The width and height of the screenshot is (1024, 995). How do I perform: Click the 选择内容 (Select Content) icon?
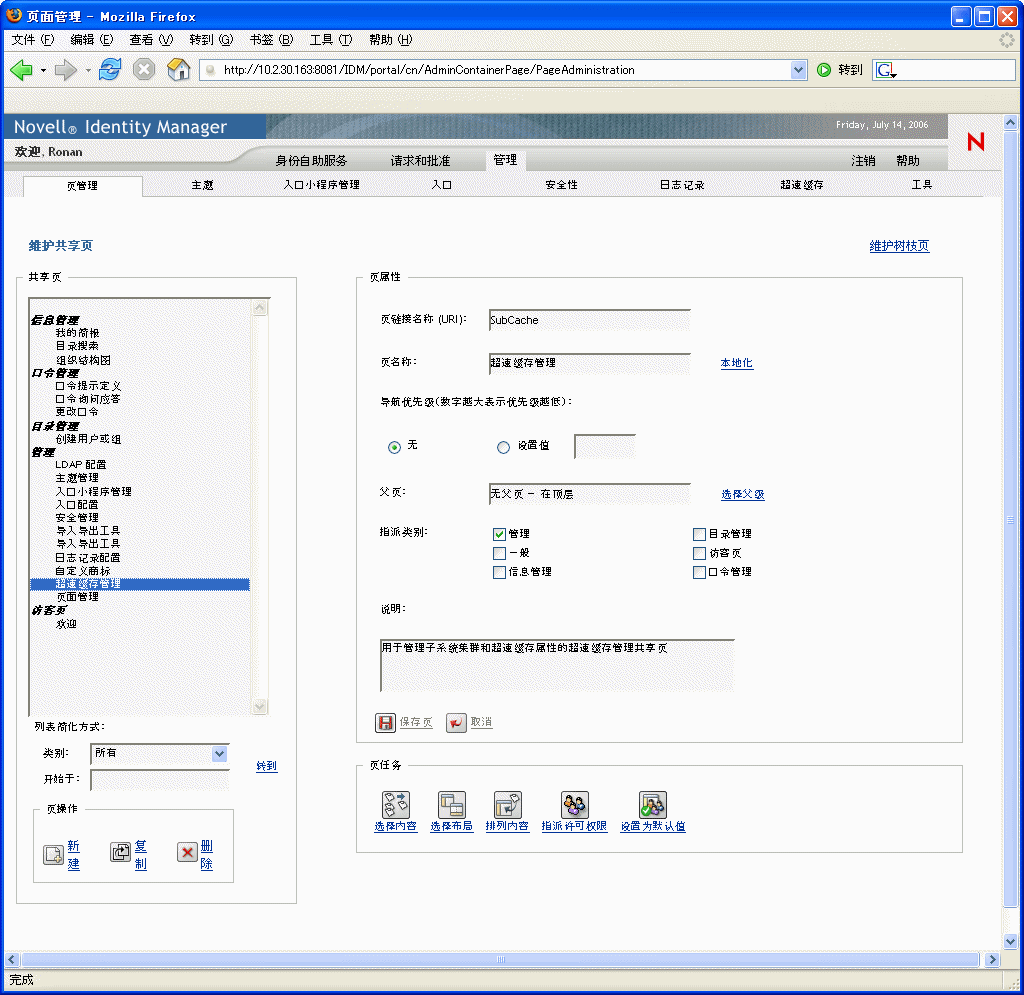click(x=394, y=805)
